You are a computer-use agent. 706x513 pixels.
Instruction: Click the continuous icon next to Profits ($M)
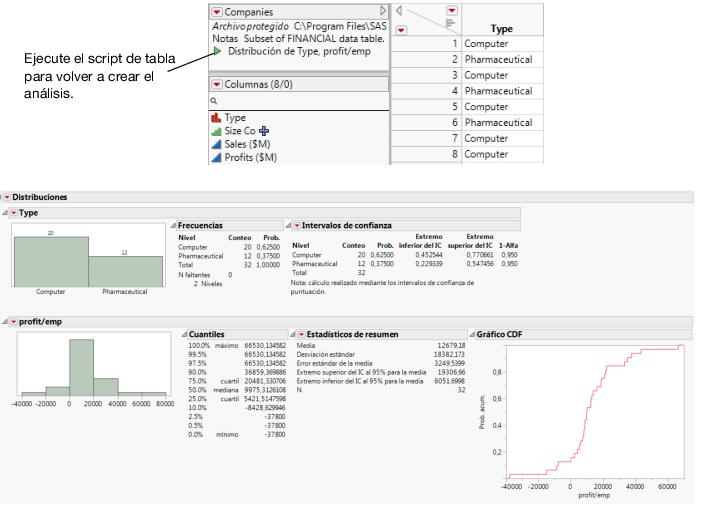coord(216,157)
